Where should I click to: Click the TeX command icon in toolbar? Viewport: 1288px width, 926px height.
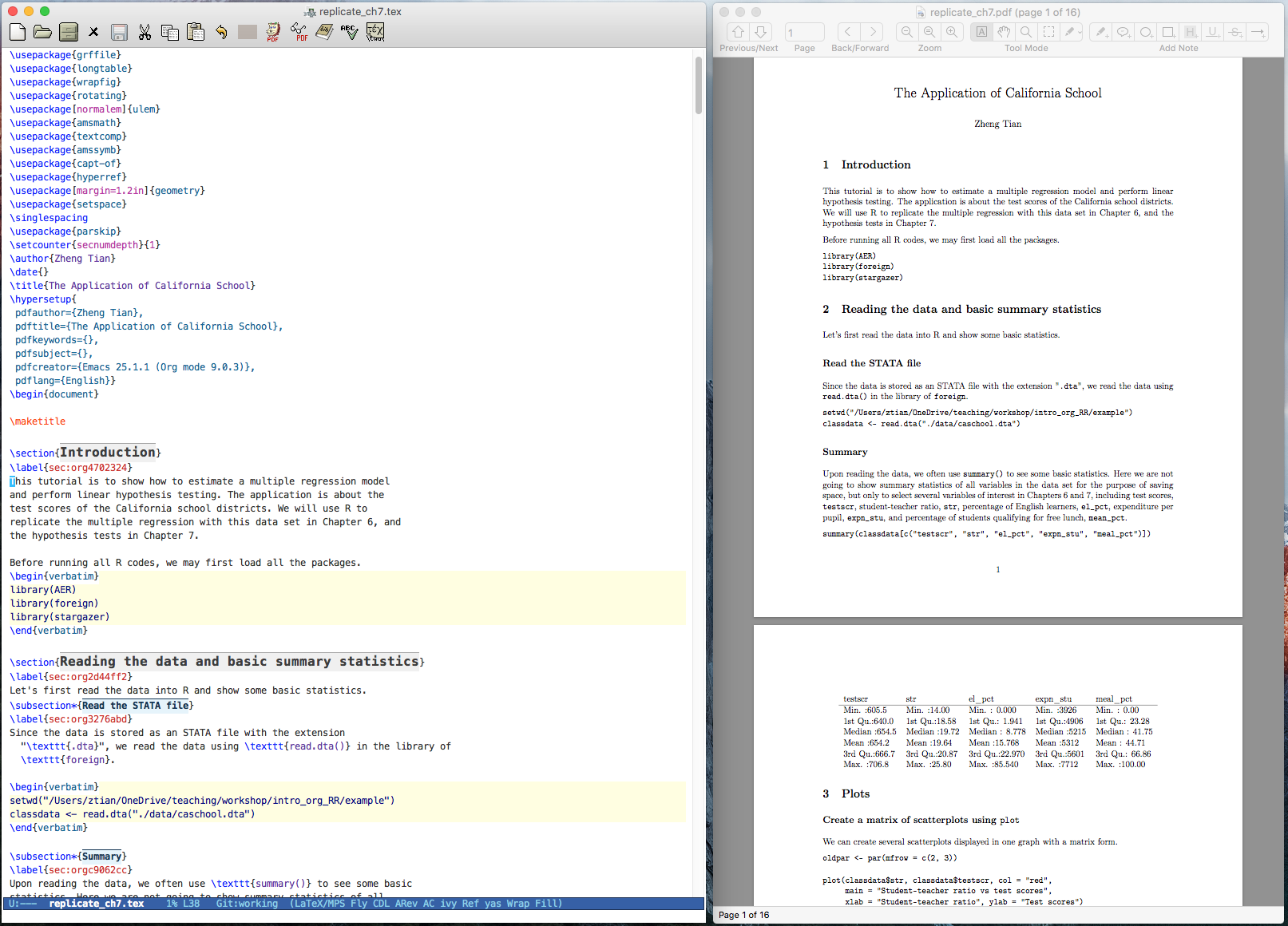pos(375,32)
